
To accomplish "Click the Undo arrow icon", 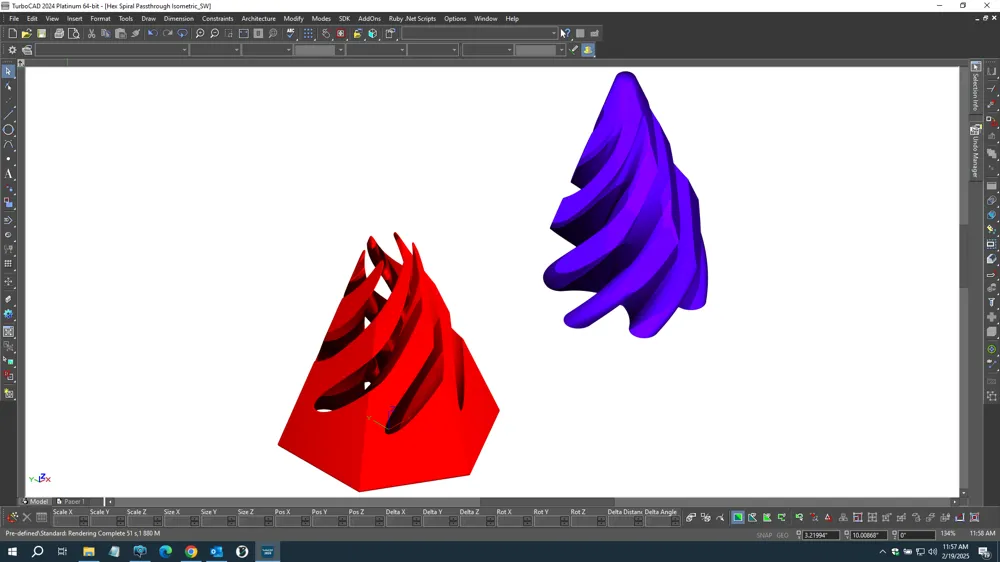I will coord(152,33).
